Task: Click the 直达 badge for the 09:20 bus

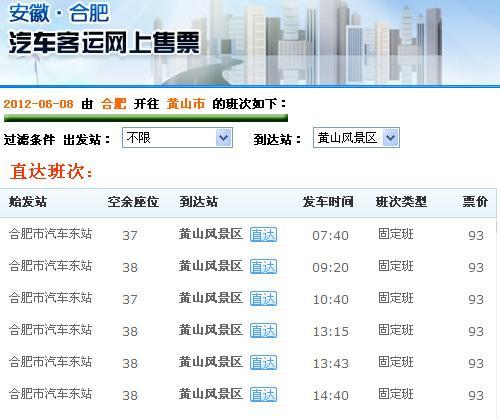Action: [x=263, y=267]
